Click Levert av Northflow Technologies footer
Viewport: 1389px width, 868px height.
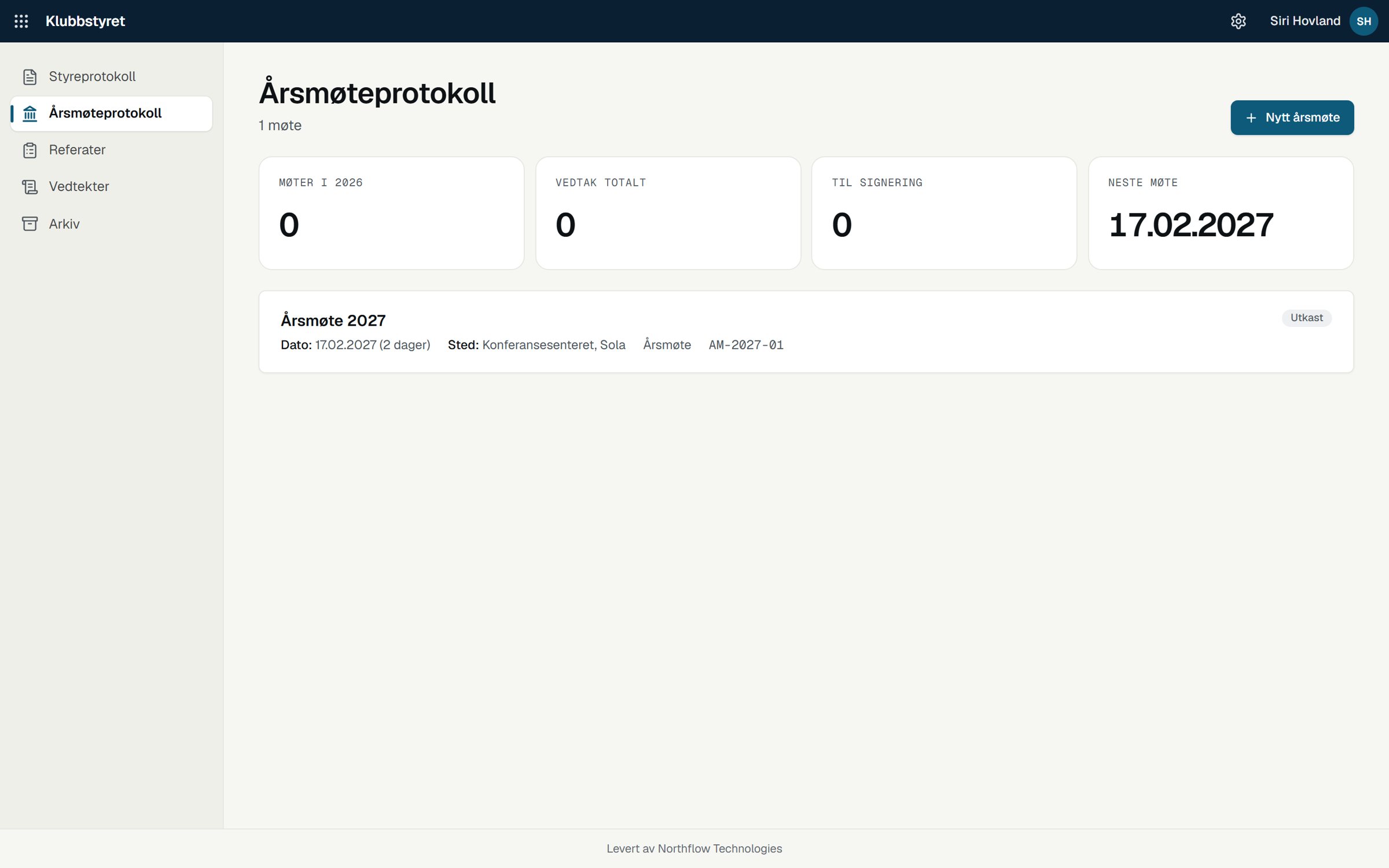point(694,848)
